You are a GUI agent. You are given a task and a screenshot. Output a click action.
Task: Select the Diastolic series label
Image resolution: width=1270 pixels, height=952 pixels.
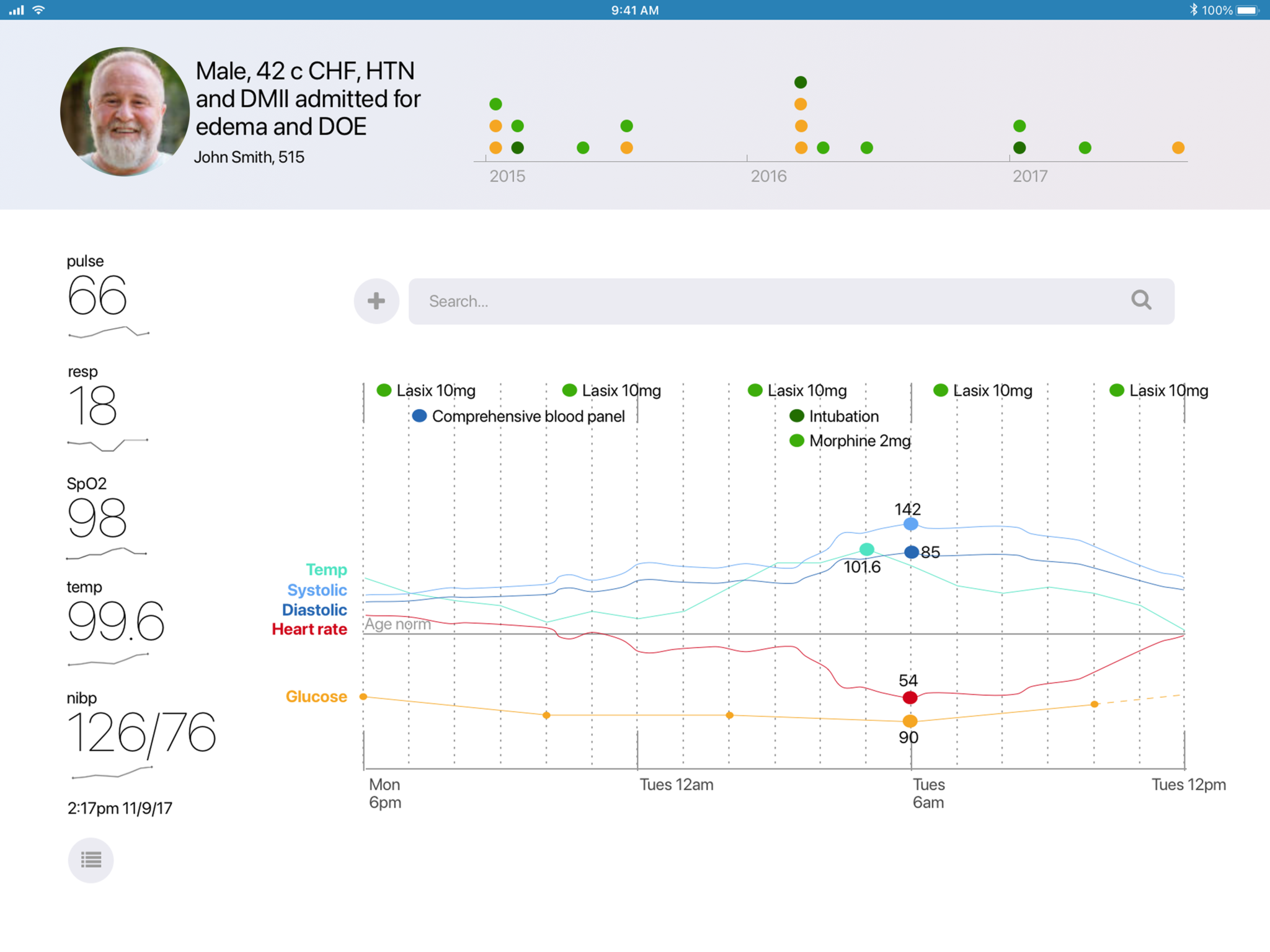tap(314, 610)
